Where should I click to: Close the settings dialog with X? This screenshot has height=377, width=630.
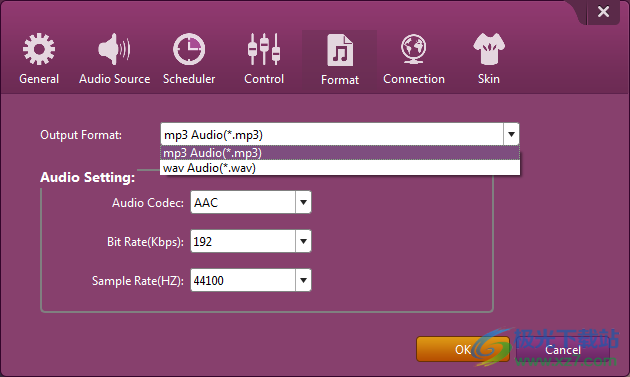pyautogui.click(x=603, y=12)
